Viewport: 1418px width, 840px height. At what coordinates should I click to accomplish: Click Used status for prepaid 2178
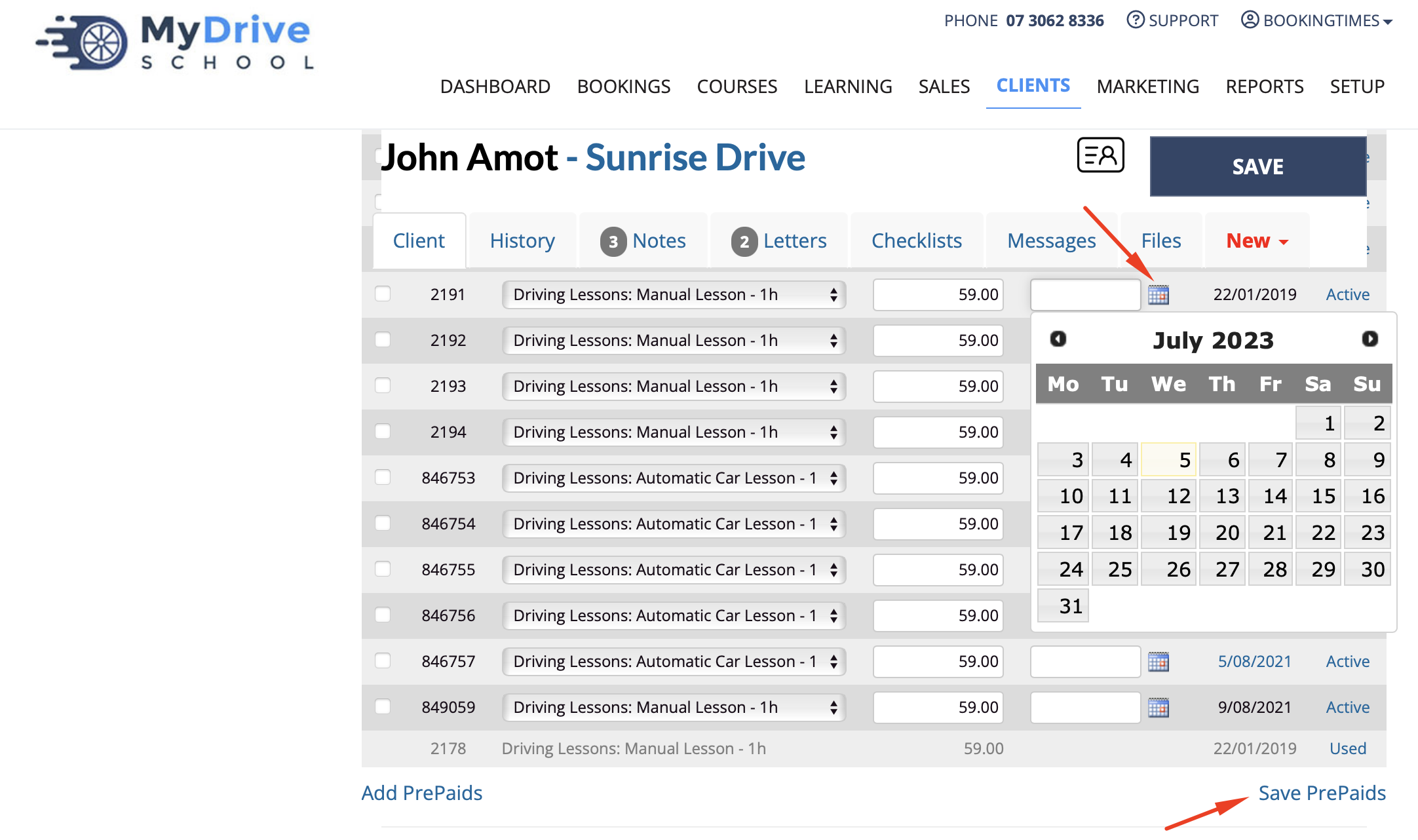(1348, 749)
